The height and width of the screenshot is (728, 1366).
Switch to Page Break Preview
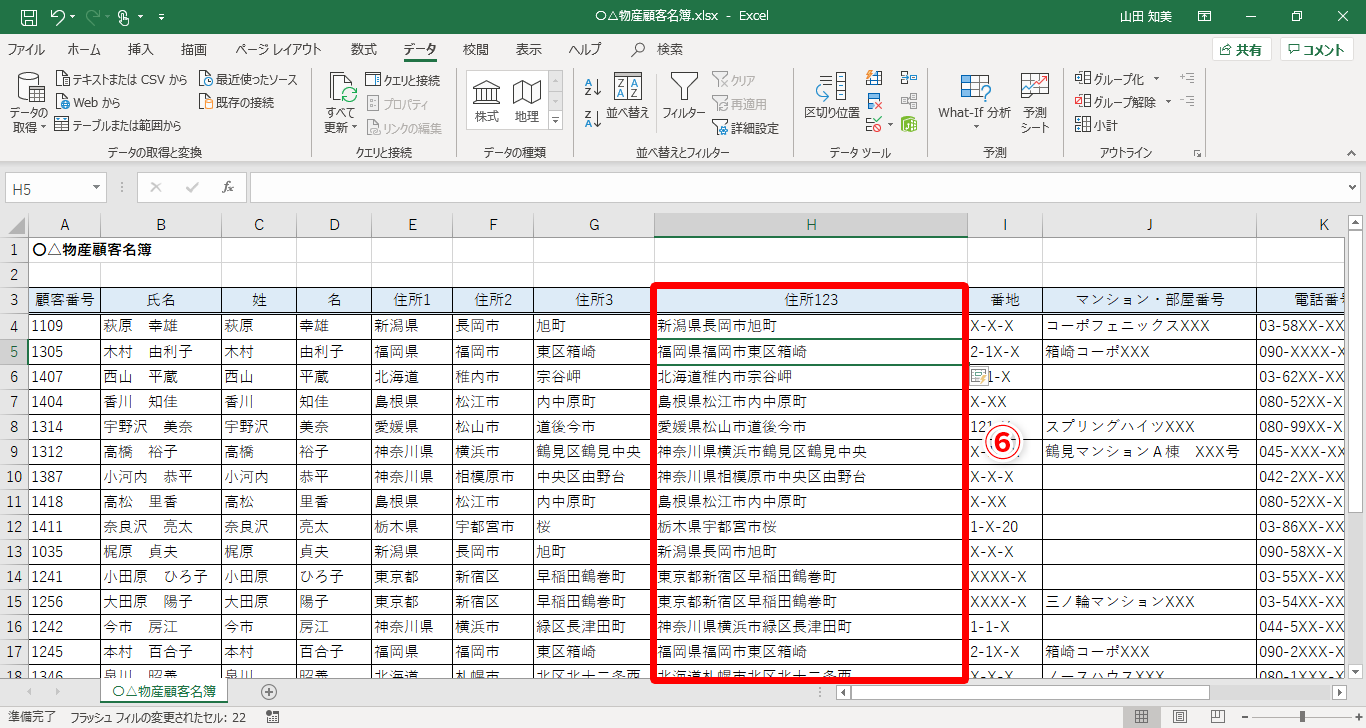click(x=1218, y=717)
